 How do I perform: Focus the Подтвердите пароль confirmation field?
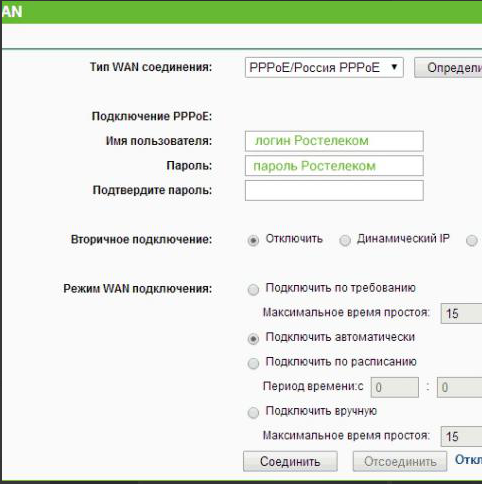334,190
